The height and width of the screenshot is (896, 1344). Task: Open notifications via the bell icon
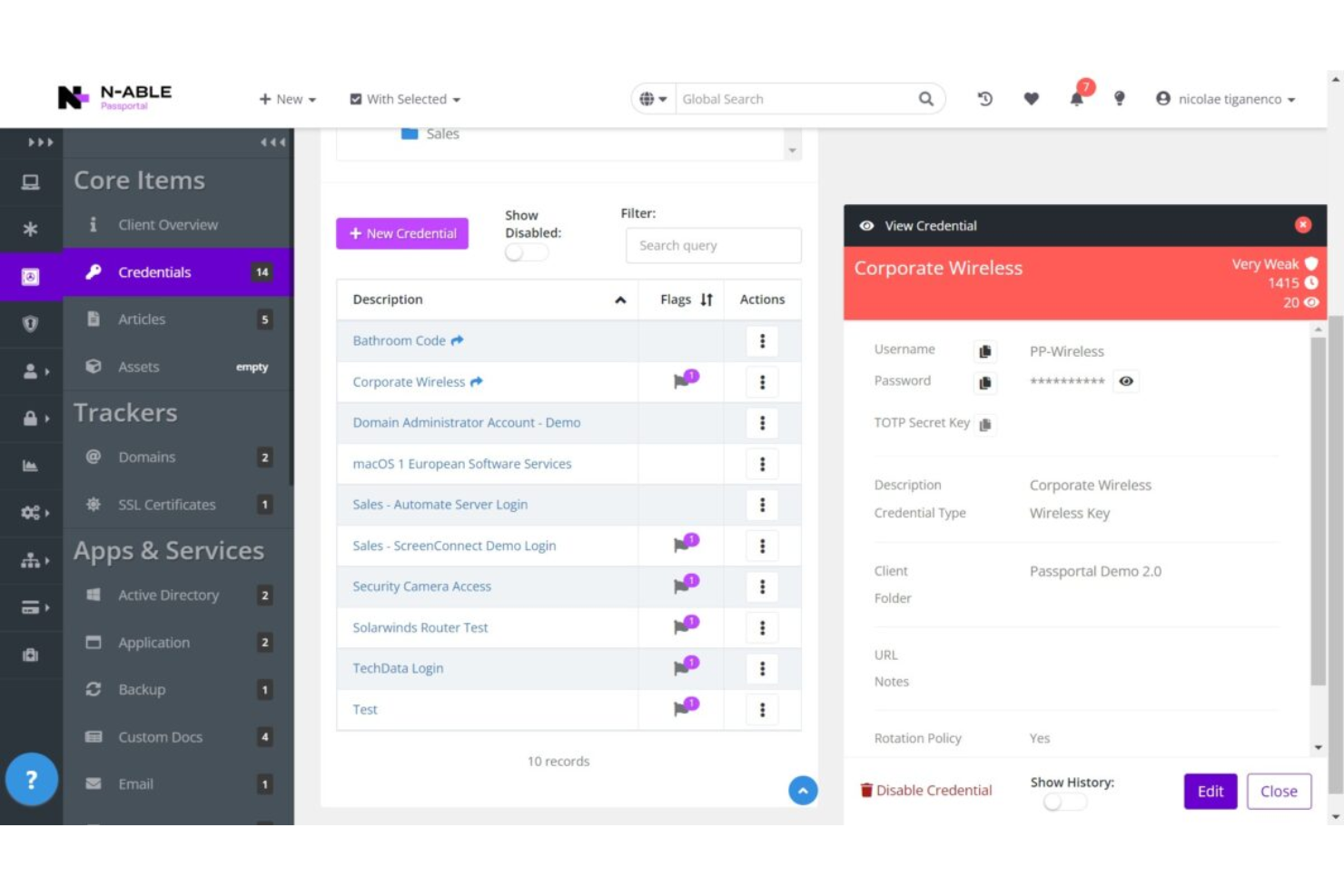pyautogui.click(x=1076, y=99)
